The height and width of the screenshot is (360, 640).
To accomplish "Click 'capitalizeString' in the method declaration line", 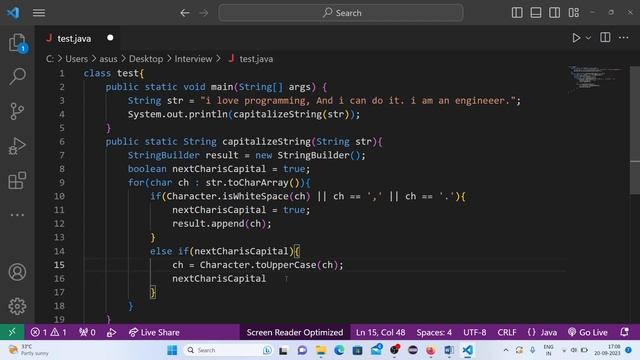I will pyautogui.click(x=266, y=141).
